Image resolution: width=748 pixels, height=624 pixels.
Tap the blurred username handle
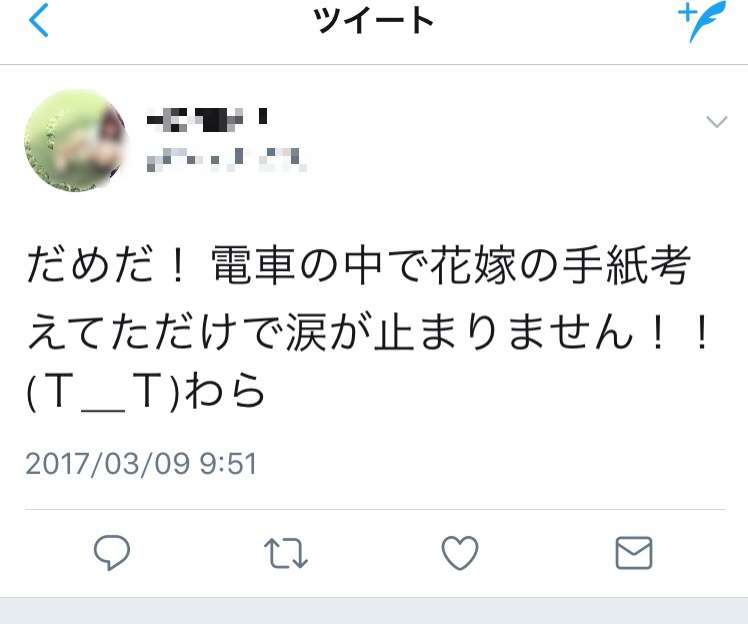tap(226, 159)
